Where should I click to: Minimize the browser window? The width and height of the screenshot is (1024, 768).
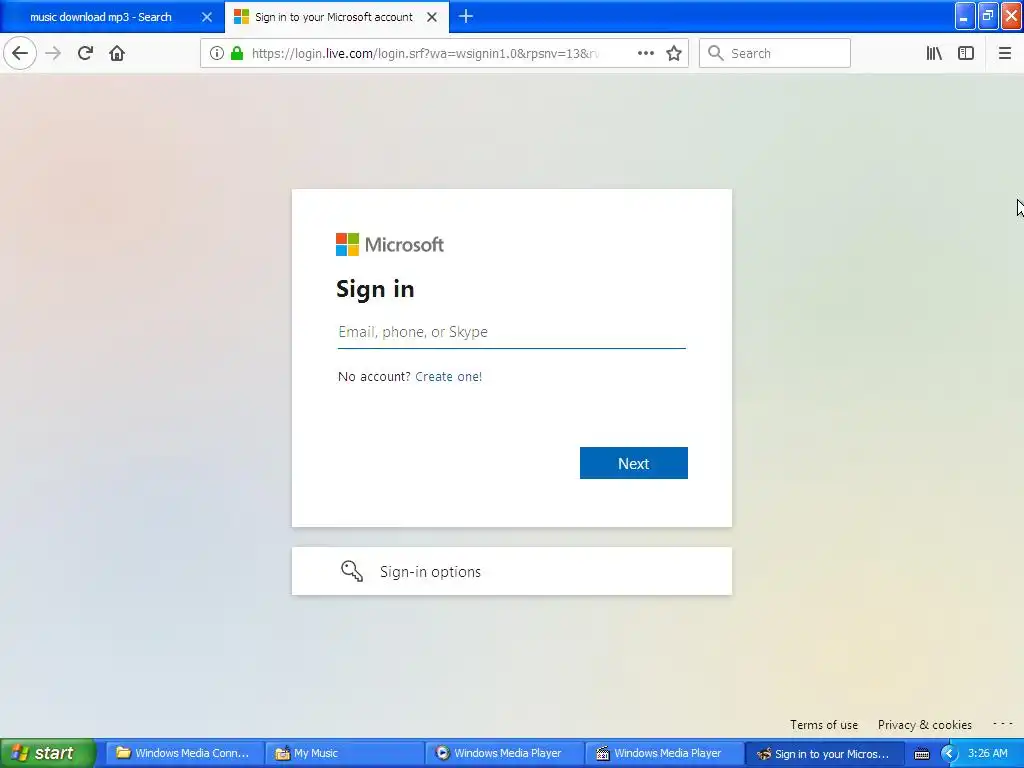click(x=964, y=16)
